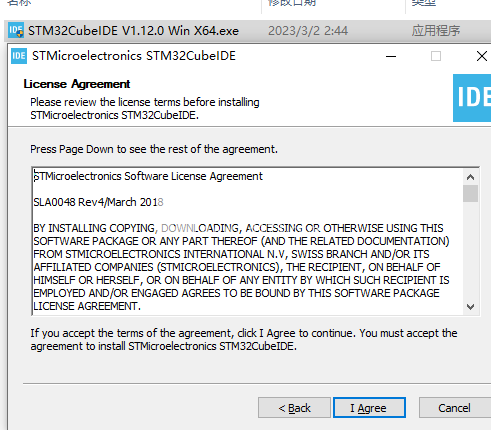The image size is (491, 430).
Task: Click the installer title bar IDE icon
Action: pos(19,56)
